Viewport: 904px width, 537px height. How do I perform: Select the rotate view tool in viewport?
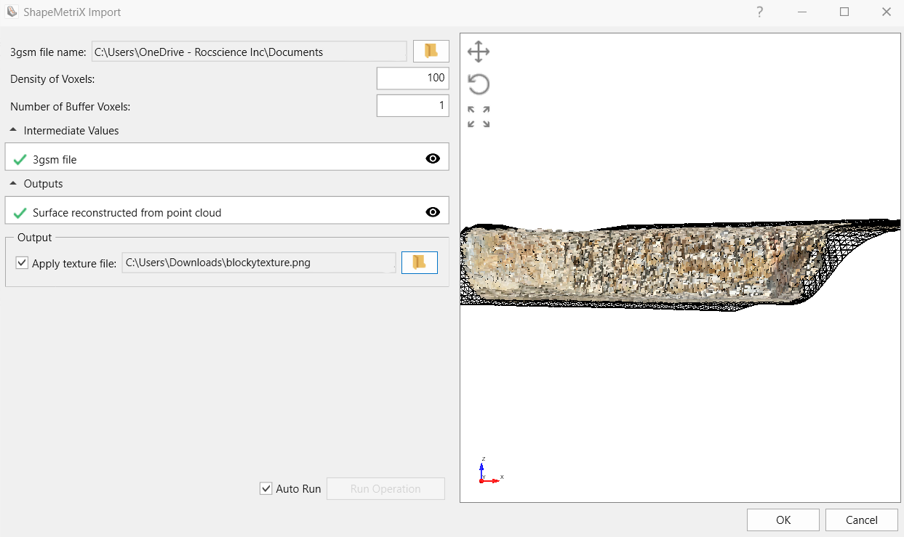[x=479, y=84]
